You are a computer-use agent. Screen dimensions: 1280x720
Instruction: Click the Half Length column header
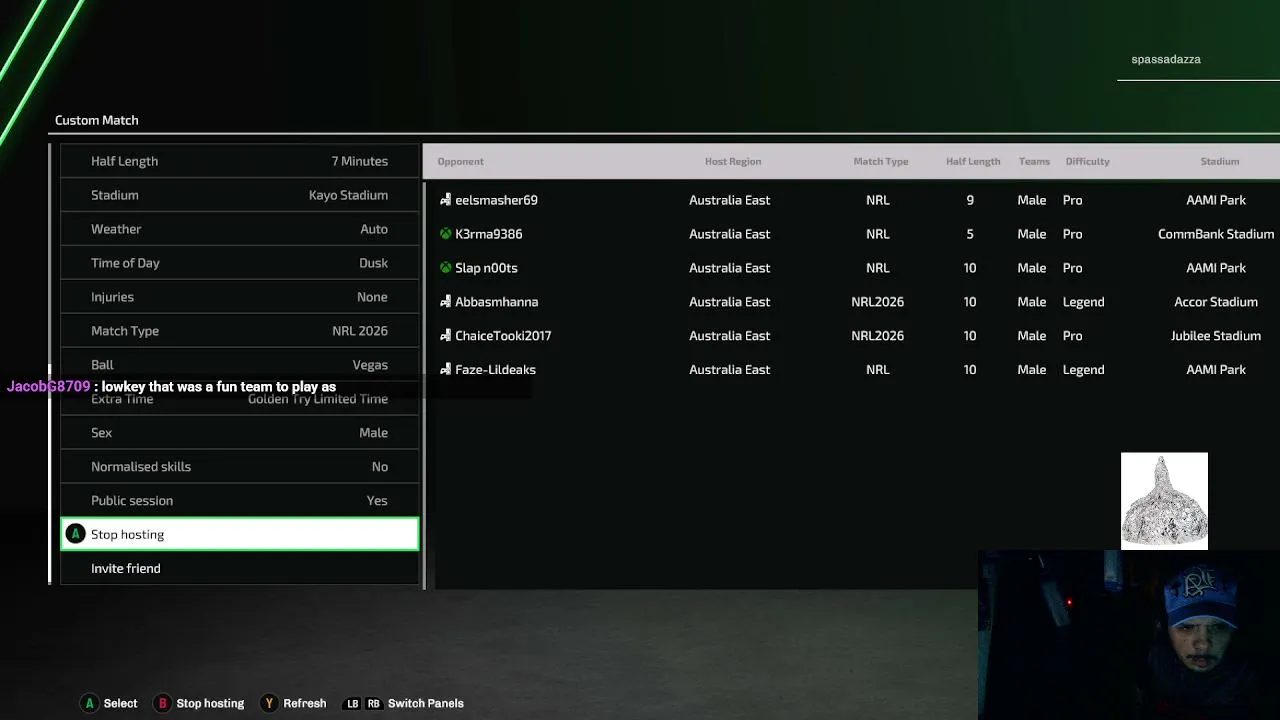coord(973,161)
